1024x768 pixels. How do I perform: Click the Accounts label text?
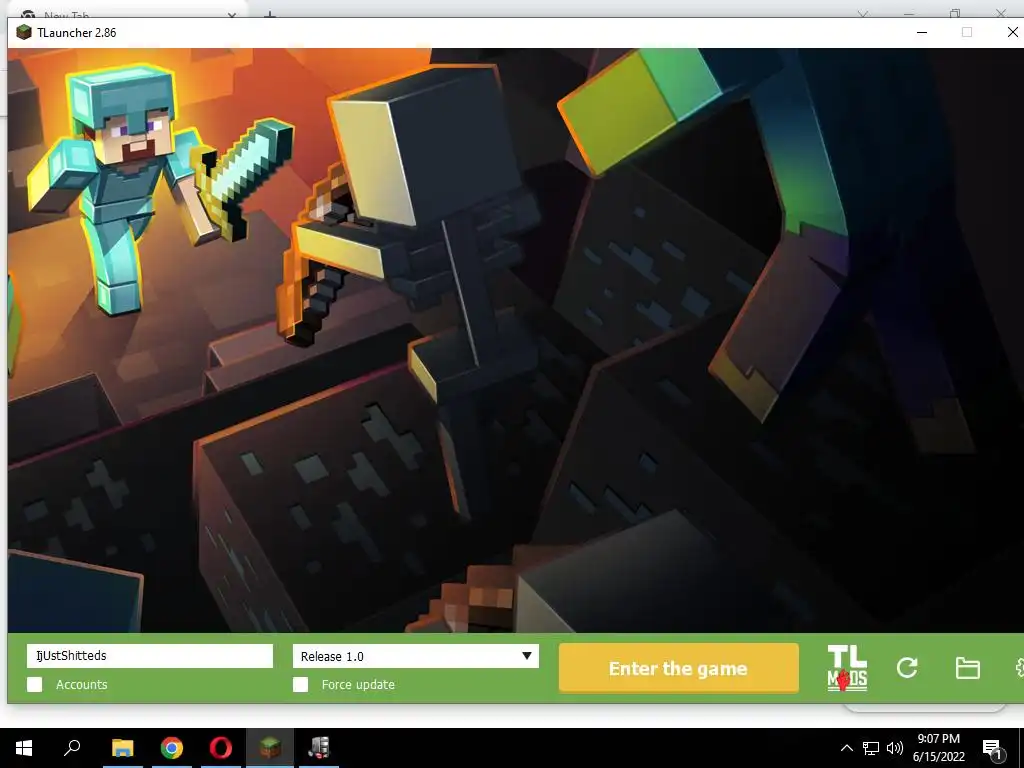82,684
